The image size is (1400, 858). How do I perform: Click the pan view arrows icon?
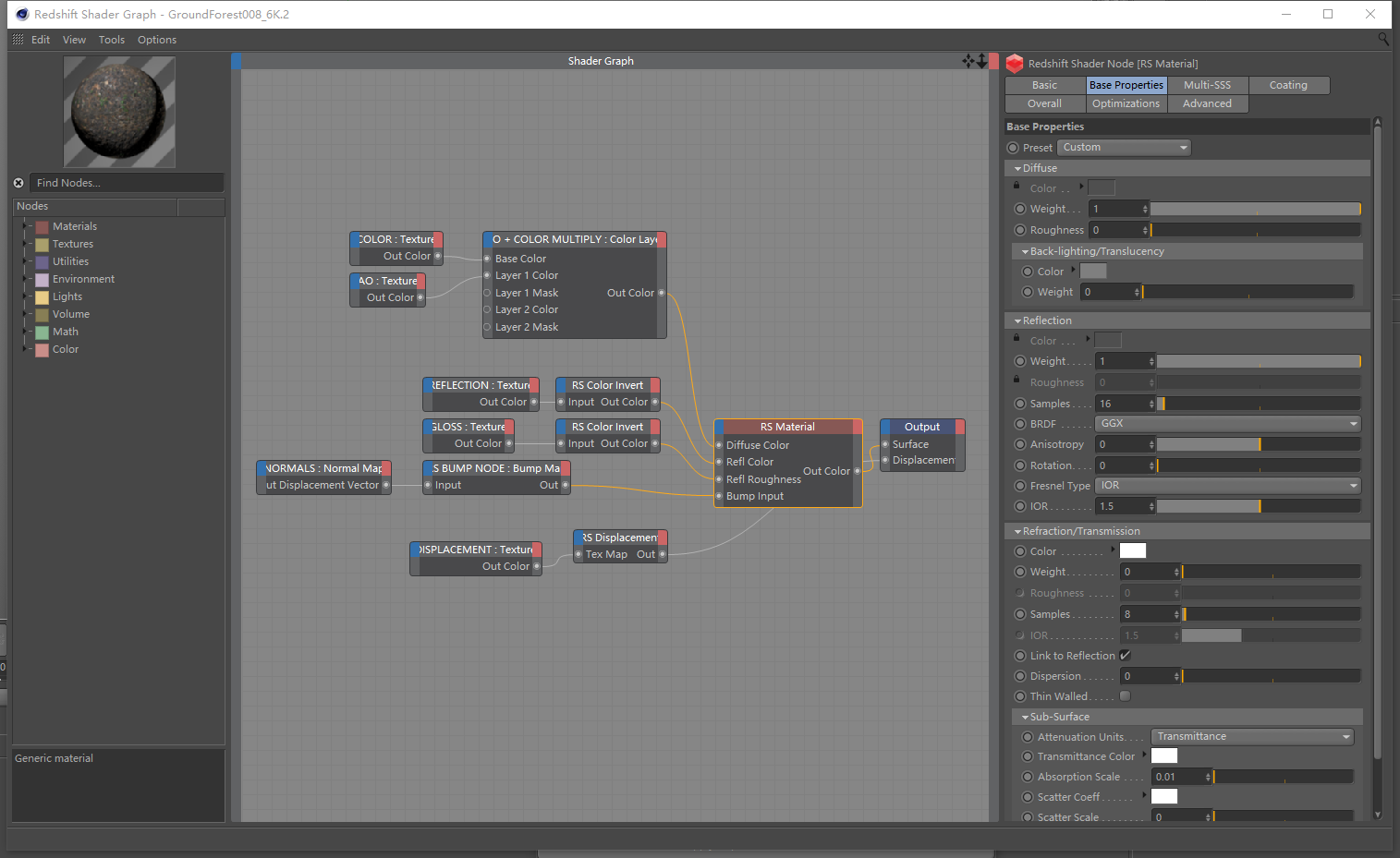click(x=968, y=61)
